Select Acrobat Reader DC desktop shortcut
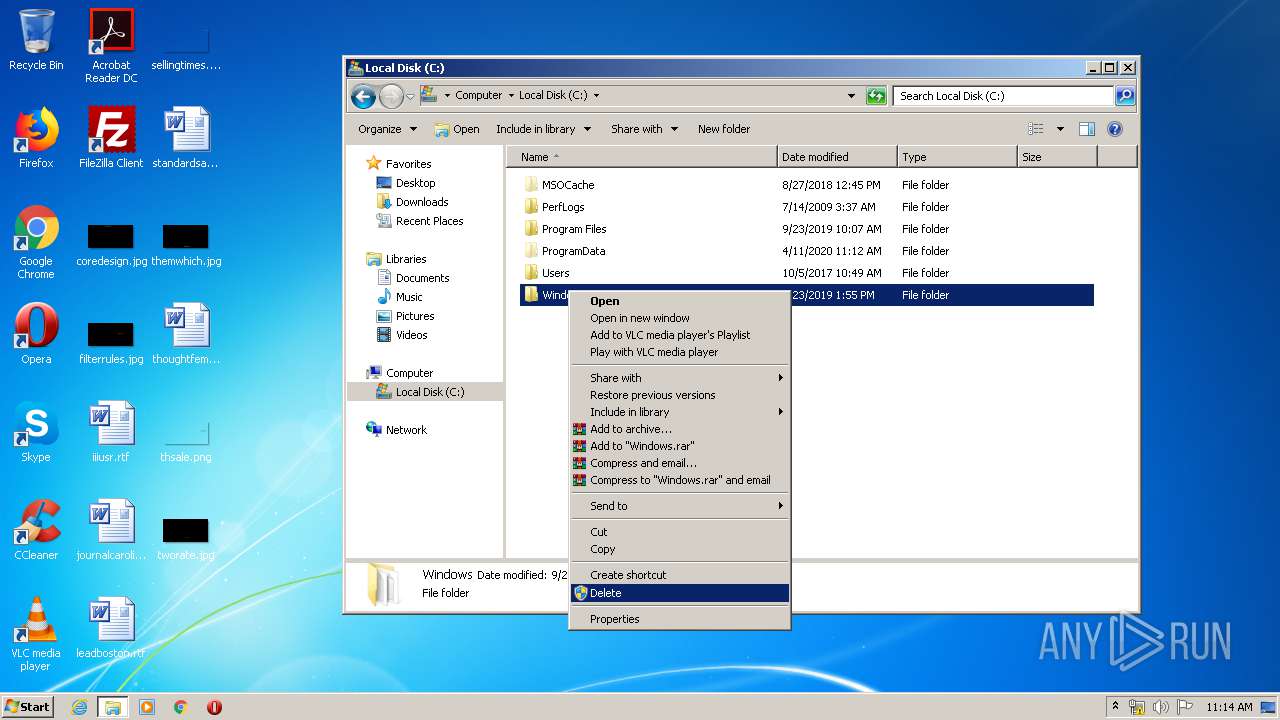This screenshot has height=720, width=1280. tap(111, 46)
